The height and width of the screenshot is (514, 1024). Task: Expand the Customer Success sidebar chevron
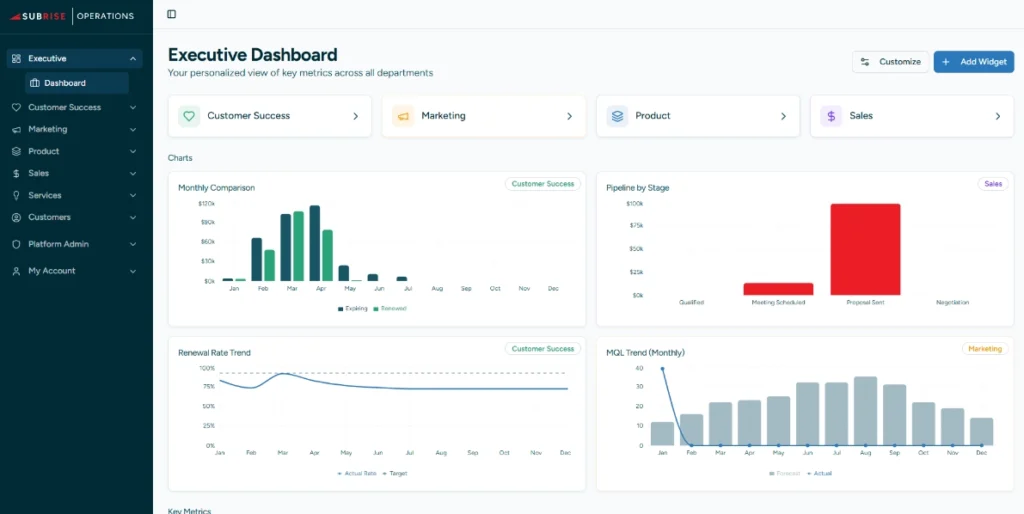click(x=133, y=107)
